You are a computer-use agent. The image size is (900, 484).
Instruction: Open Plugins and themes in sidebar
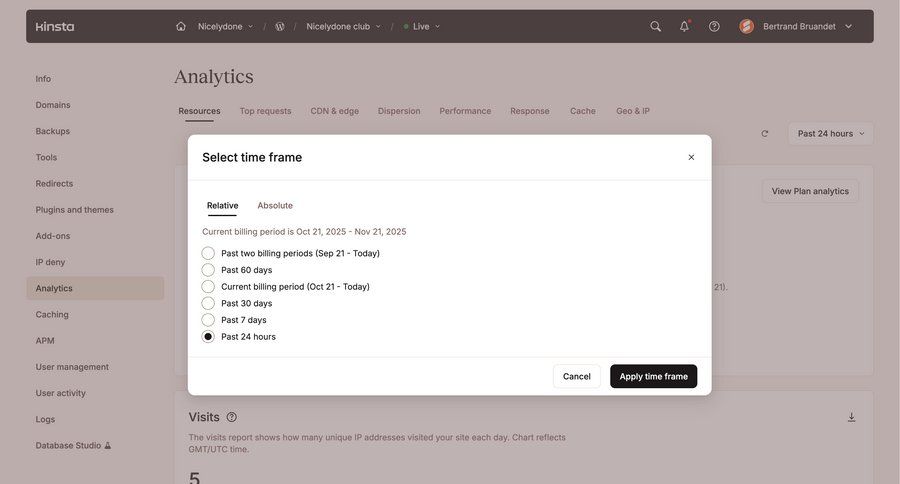(75, 210)
